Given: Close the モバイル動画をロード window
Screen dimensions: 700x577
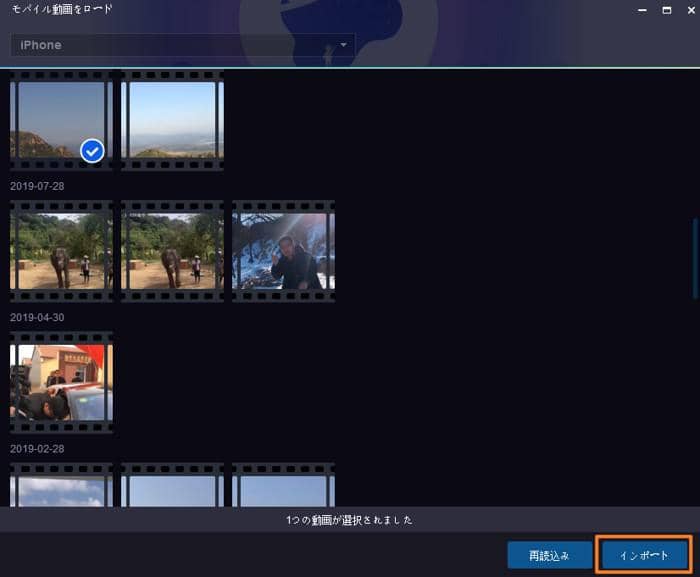Looking at the screenshot, I should point(691,10).
